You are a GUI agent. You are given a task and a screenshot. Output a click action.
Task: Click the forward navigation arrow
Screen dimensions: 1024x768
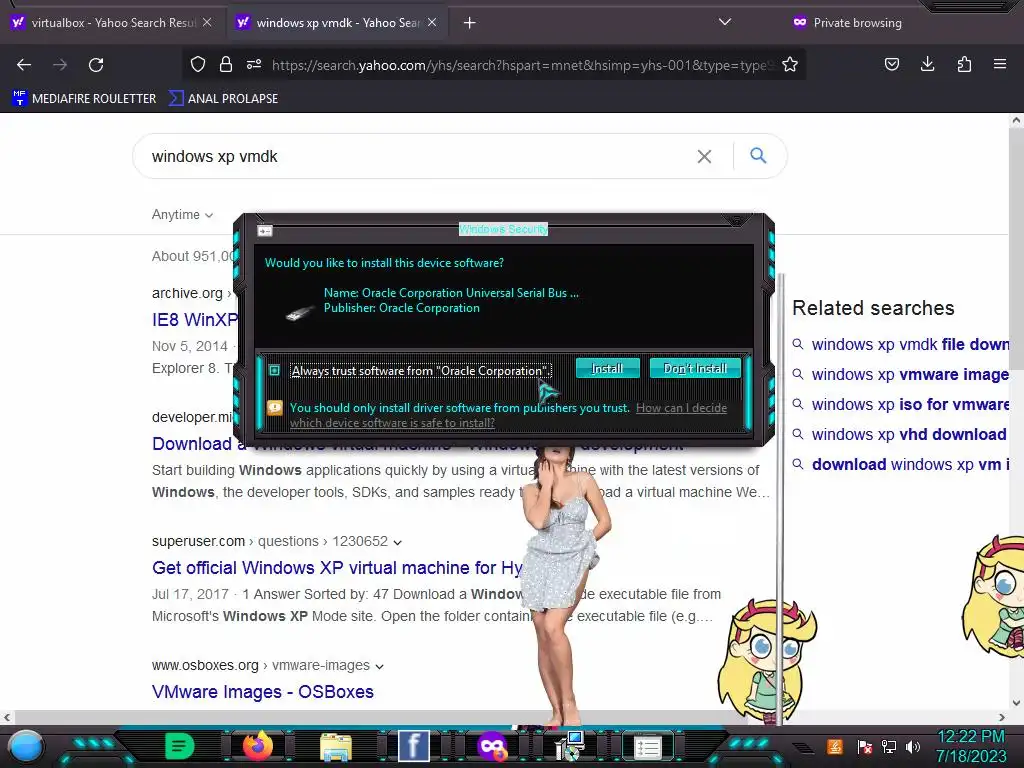(x=60, y=65)
